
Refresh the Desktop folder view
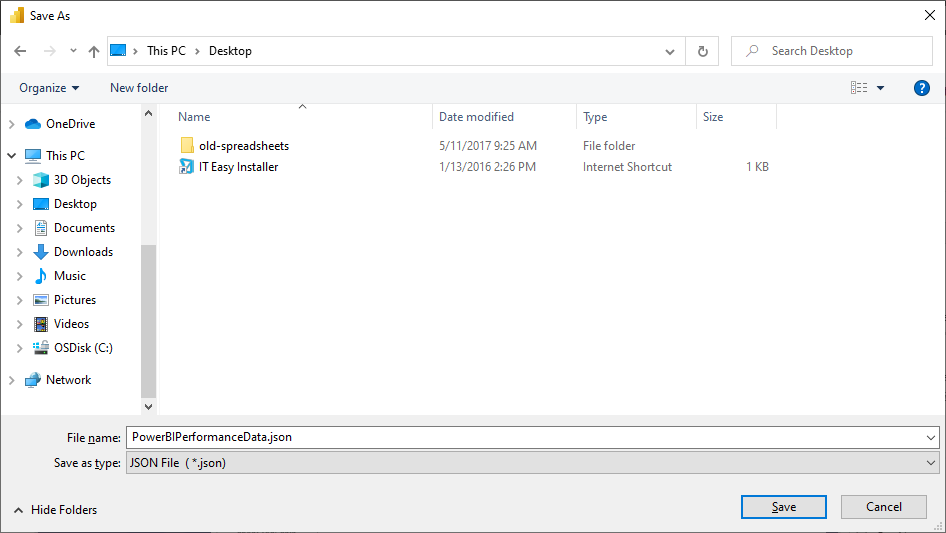(702, 51)
